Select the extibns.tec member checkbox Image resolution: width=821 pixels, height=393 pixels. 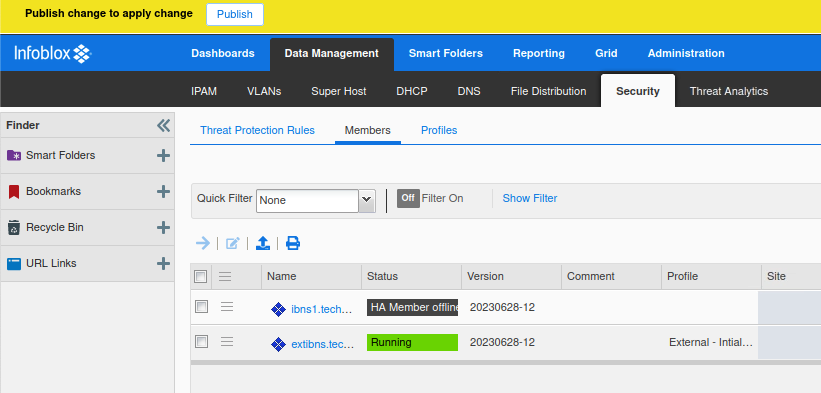click(202, 342)
